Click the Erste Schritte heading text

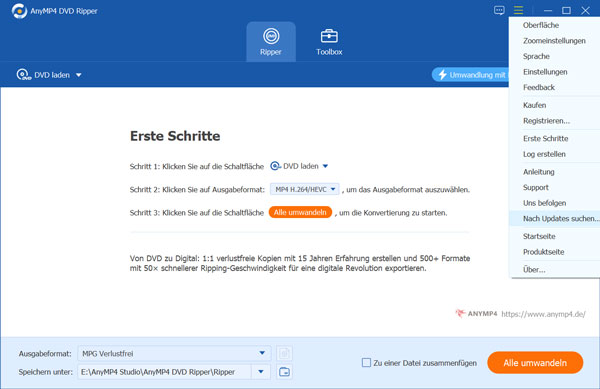(175, 136)
